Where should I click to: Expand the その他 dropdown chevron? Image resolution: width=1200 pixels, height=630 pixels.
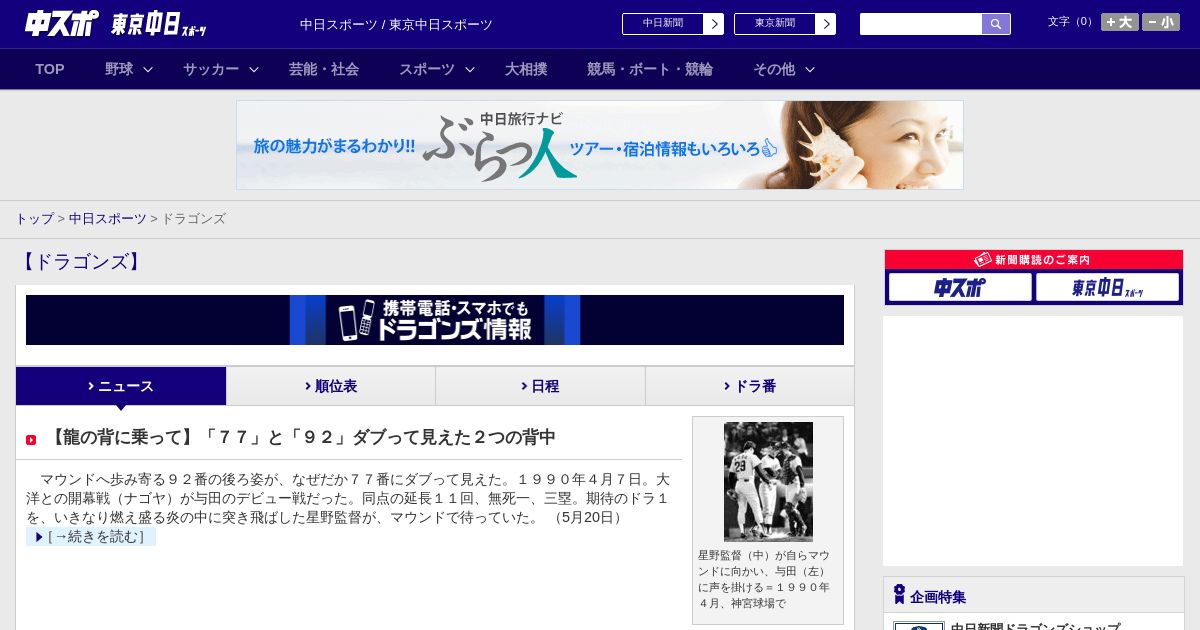coord(810,69)
